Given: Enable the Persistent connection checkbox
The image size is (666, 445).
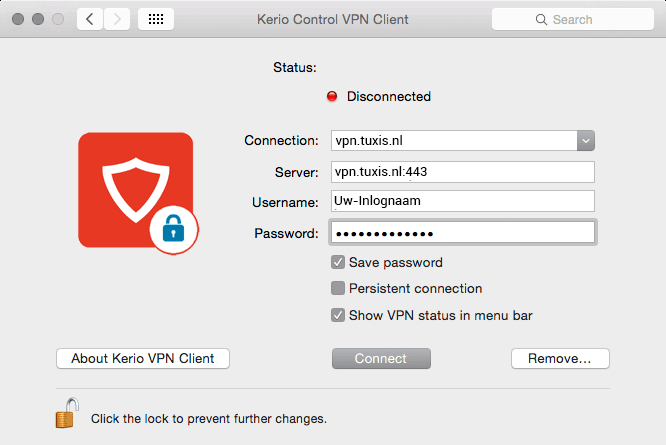Looking at the screenshot, I should [338, 289].
